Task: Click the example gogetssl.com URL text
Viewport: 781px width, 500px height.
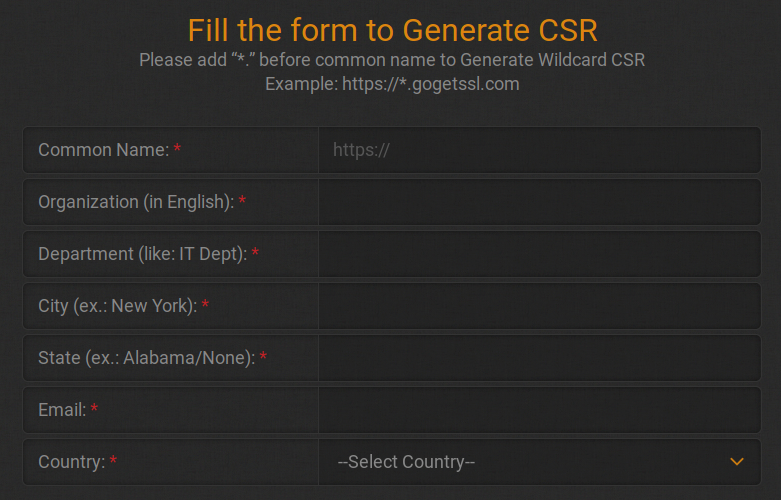Action: [x=392, y=84]
